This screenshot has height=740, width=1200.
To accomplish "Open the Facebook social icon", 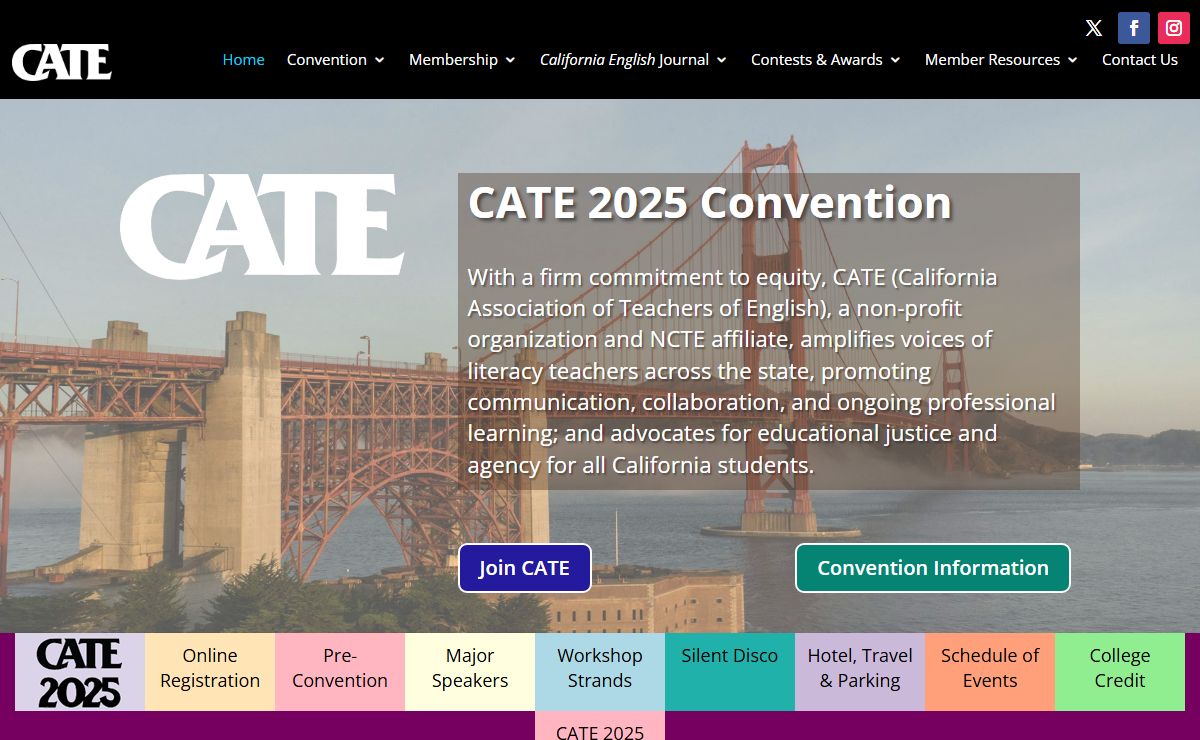I will [x=1134, y=28].
